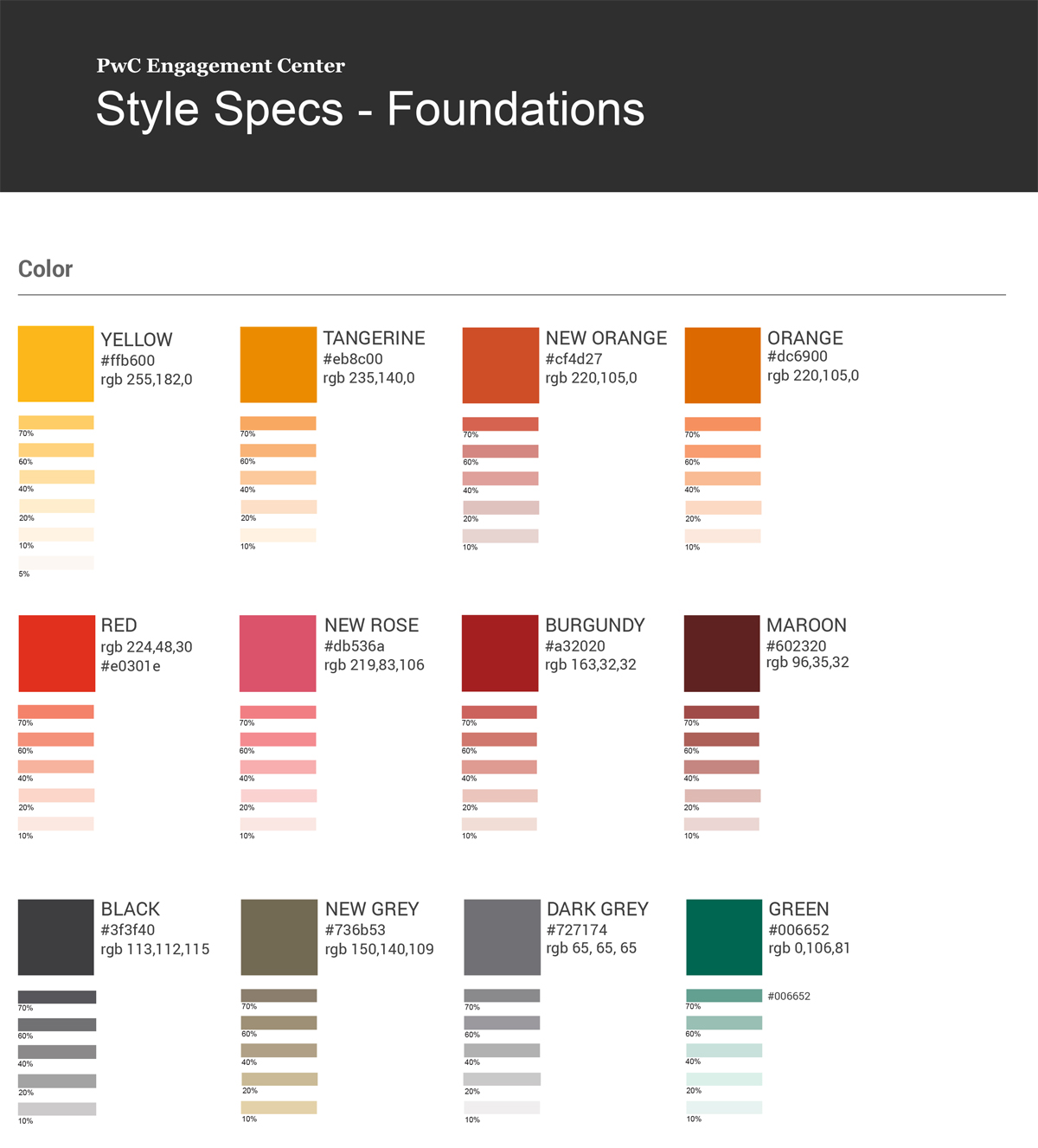
Task: Click the Black 10% tint bar
Action: click(57, 1108)
